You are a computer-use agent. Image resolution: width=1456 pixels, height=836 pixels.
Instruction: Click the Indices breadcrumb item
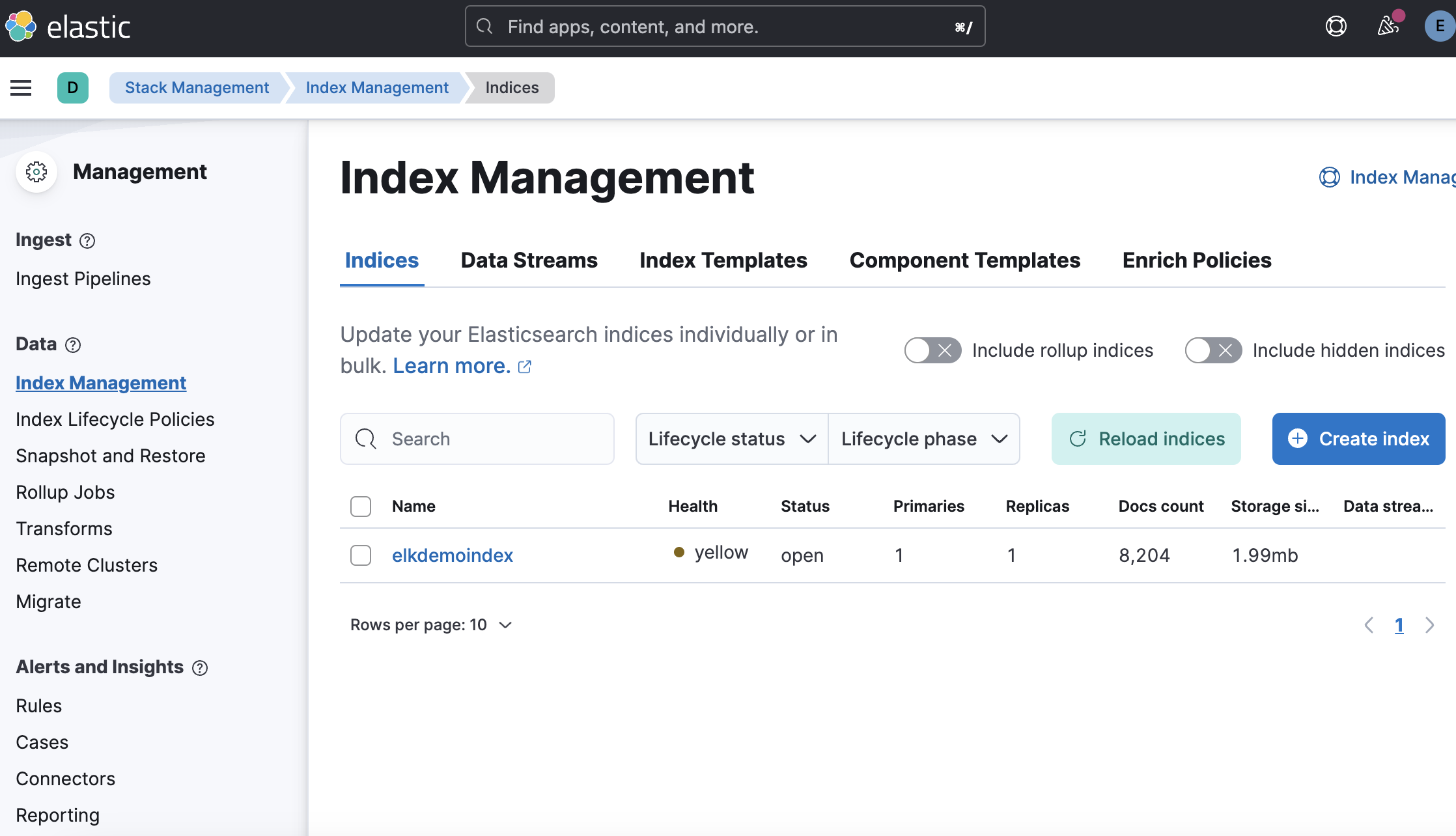(x=512, y=88)
